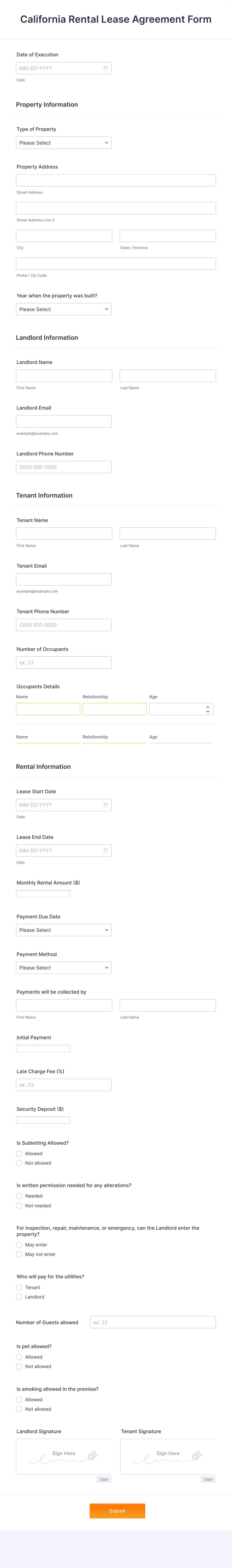Image resolution: width=232 pixels, height=1568 pixels.
Task: Click the Postal / Zip Code field
Action: [116, 263]
